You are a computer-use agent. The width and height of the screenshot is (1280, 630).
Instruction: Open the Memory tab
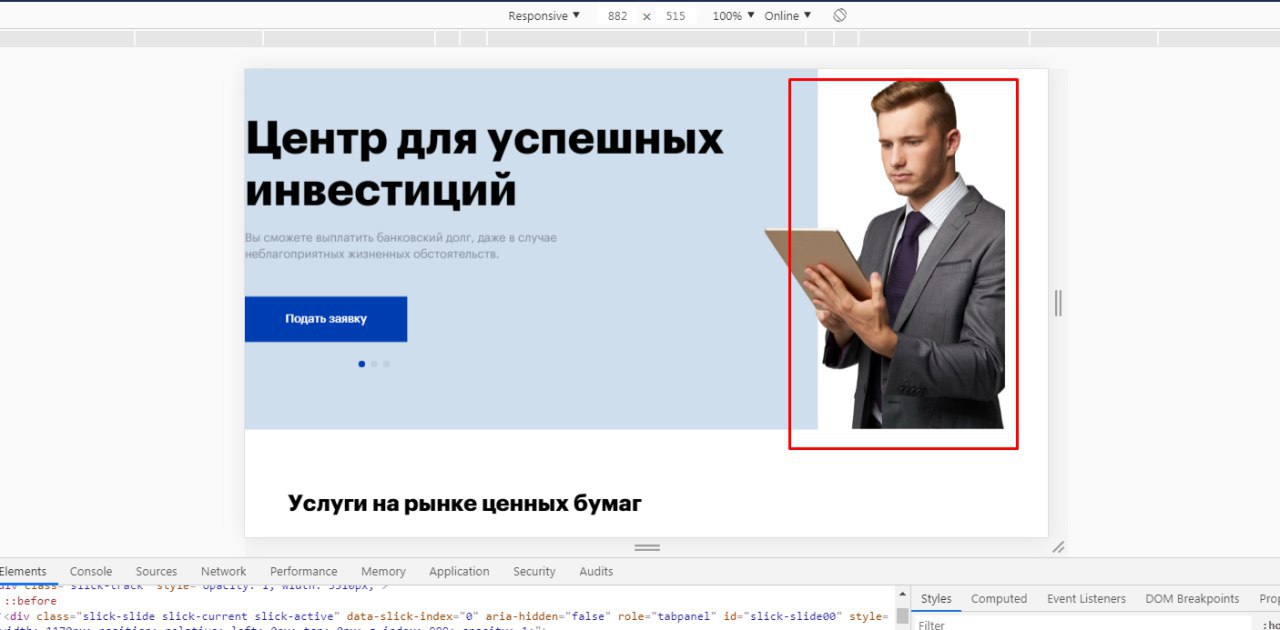(383, 571)
